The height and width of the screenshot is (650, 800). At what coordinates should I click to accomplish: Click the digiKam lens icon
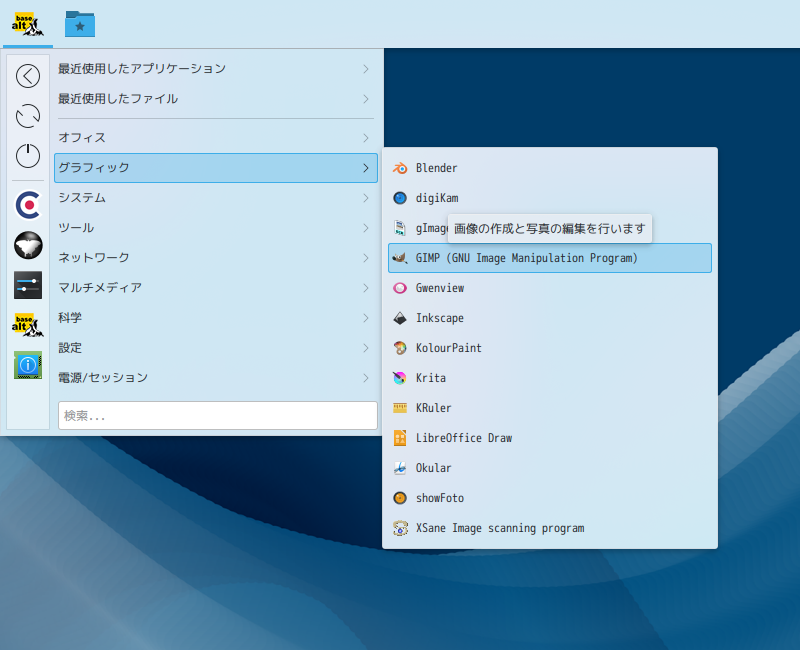400,198
